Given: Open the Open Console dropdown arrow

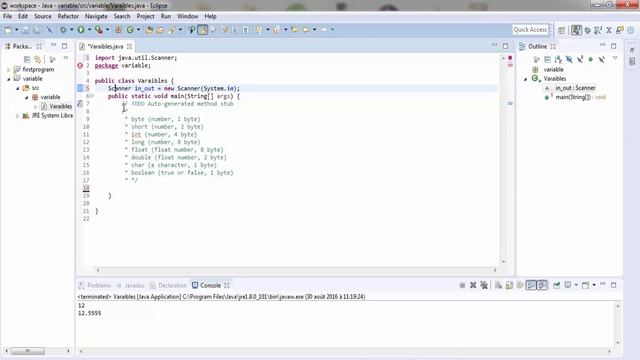Looking at the screenshot, I should pos(594,285).
